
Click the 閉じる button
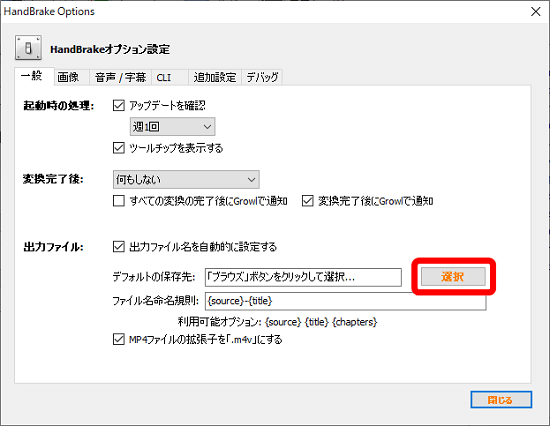[x=501, y=400]
